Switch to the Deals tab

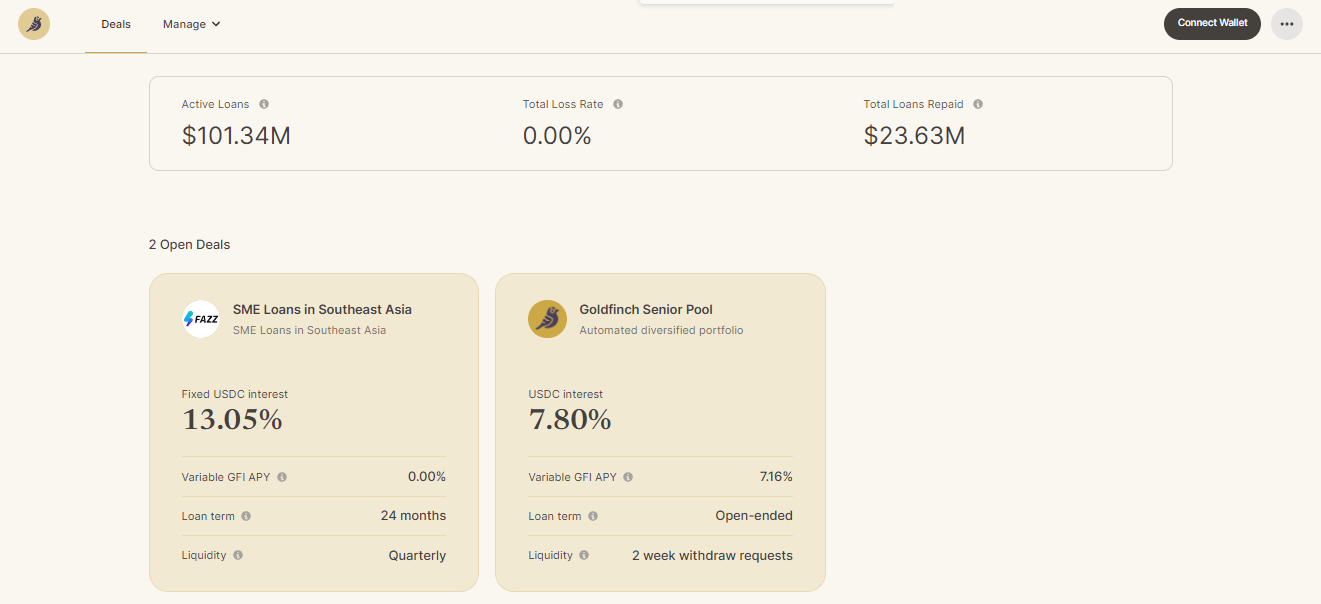[116, 24]
